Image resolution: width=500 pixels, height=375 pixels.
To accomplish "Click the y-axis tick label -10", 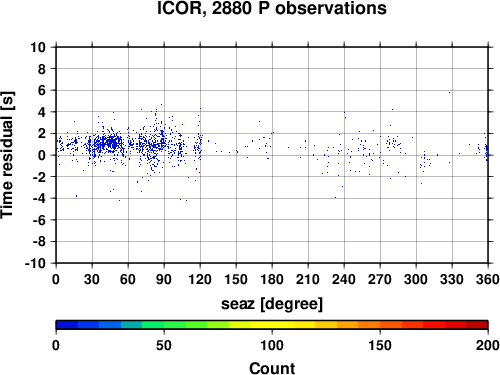I will click(x=35, y=263).
